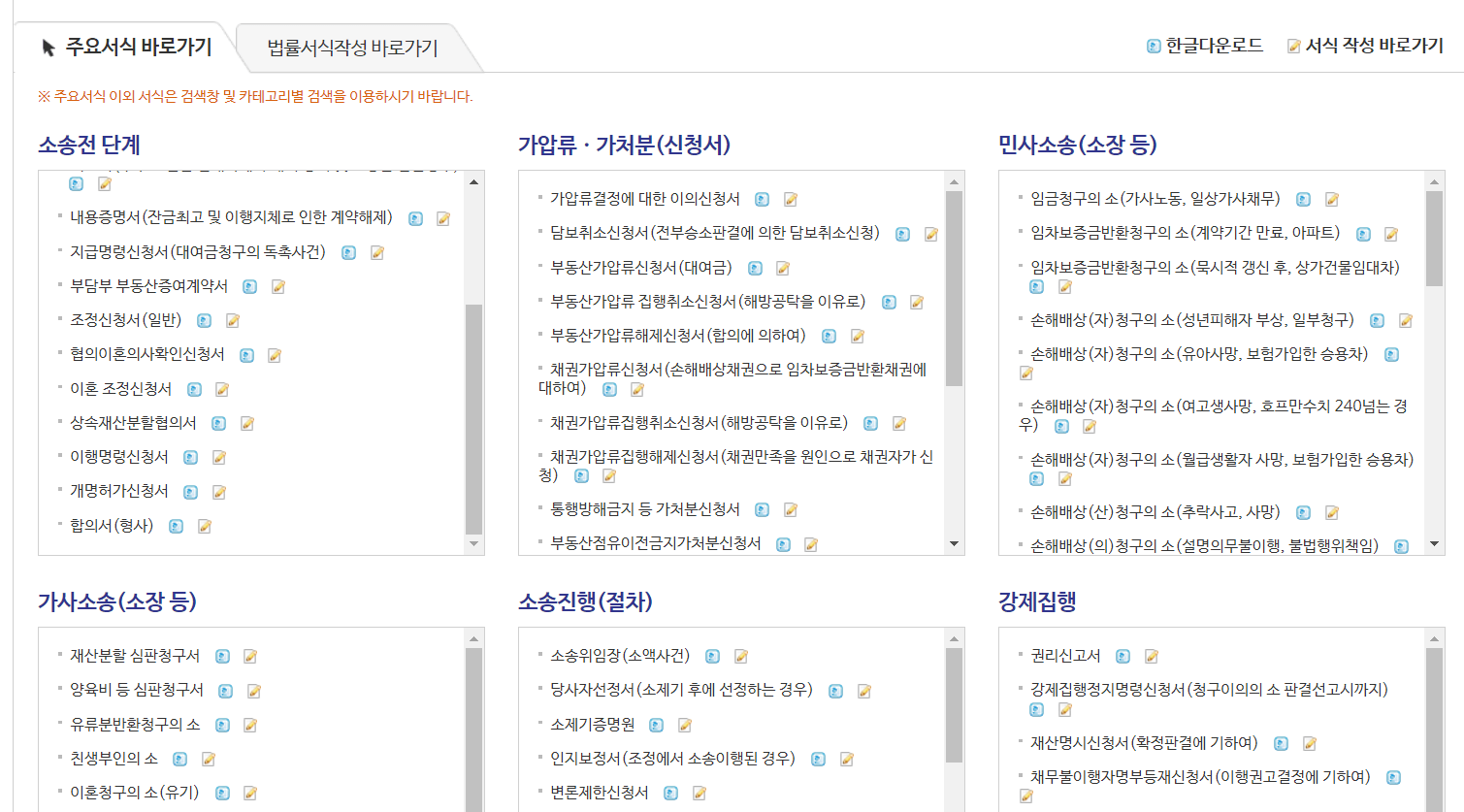Viewport: 1464px width, 812px height.
Task: Open 부동산가압류신청서(대여금) form link
Action: pyautogui.click(x=641, y=267)
